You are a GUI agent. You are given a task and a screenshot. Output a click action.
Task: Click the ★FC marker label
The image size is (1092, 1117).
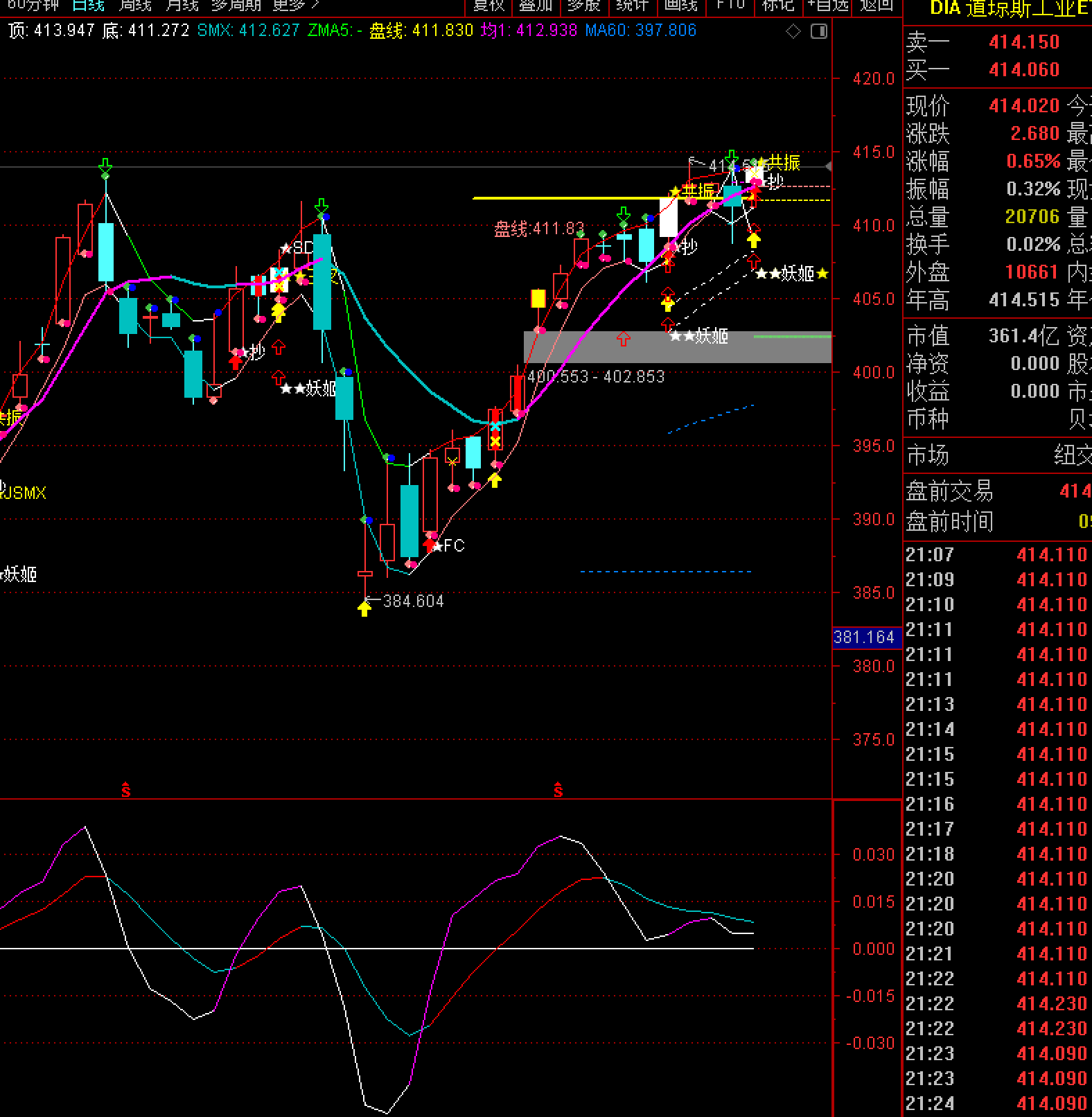pos(448,546)
